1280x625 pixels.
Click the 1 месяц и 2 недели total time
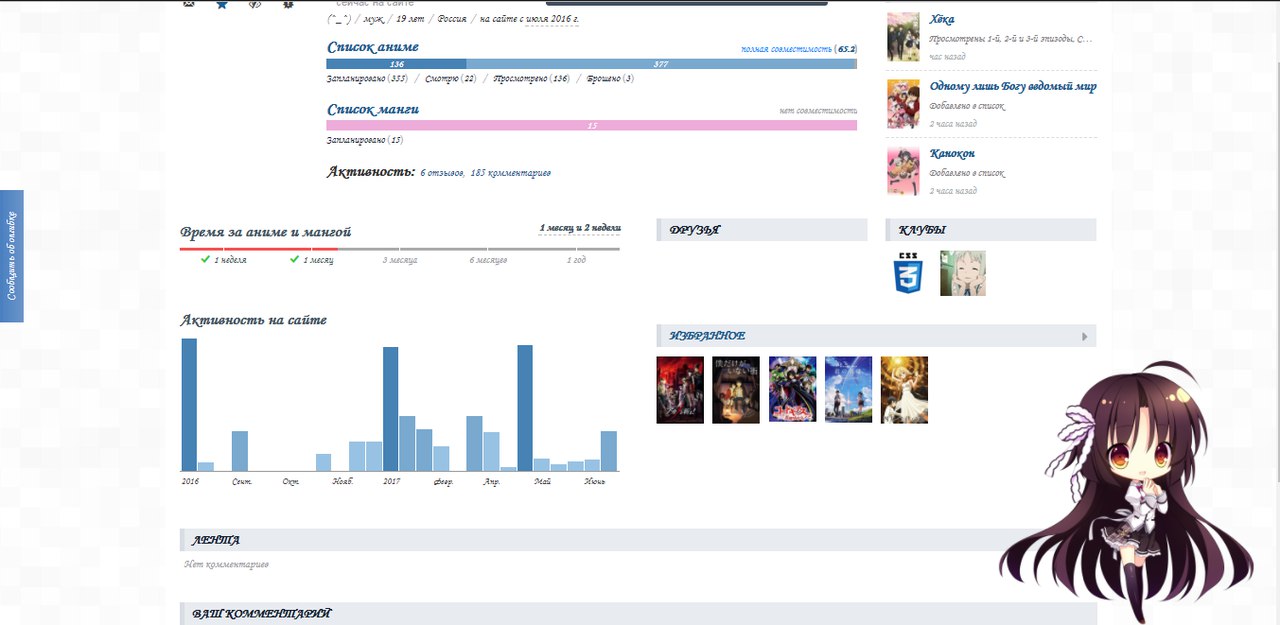tap(580, 229)
